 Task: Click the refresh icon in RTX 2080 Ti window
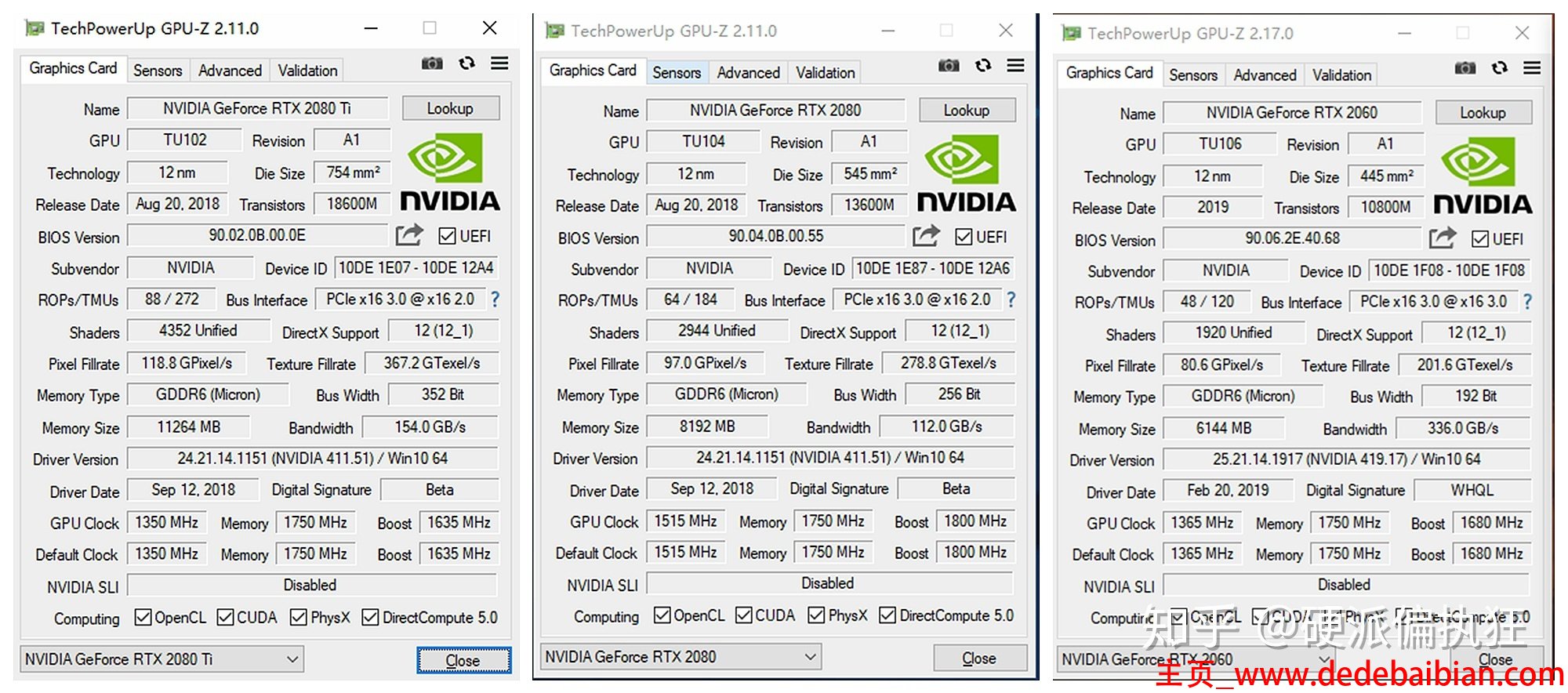point(467,63)
